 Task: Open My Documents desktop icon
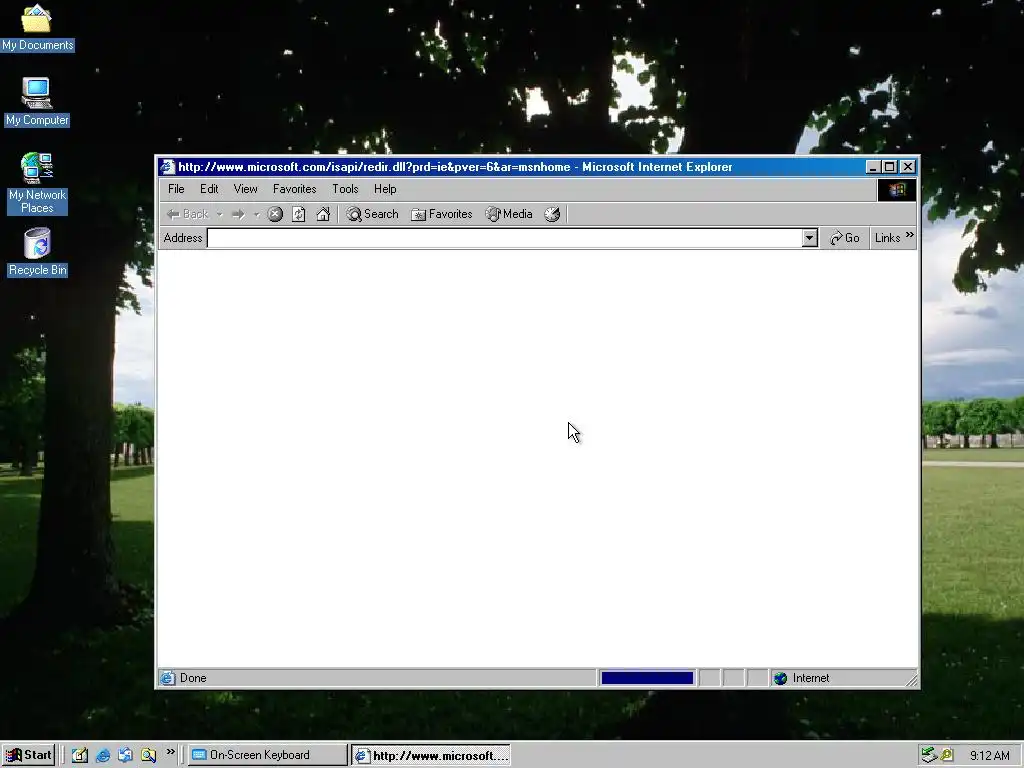coord(37,27)
